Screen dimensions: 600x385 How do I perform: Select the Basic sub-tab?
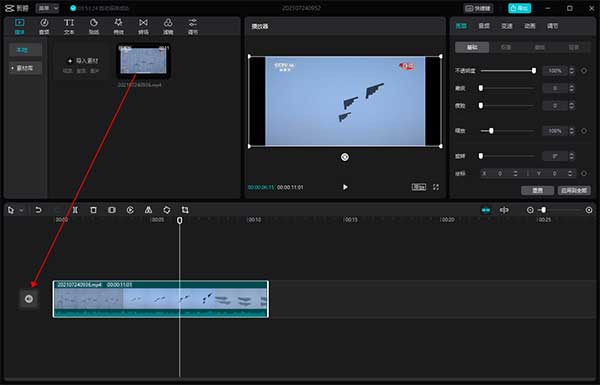472,47
